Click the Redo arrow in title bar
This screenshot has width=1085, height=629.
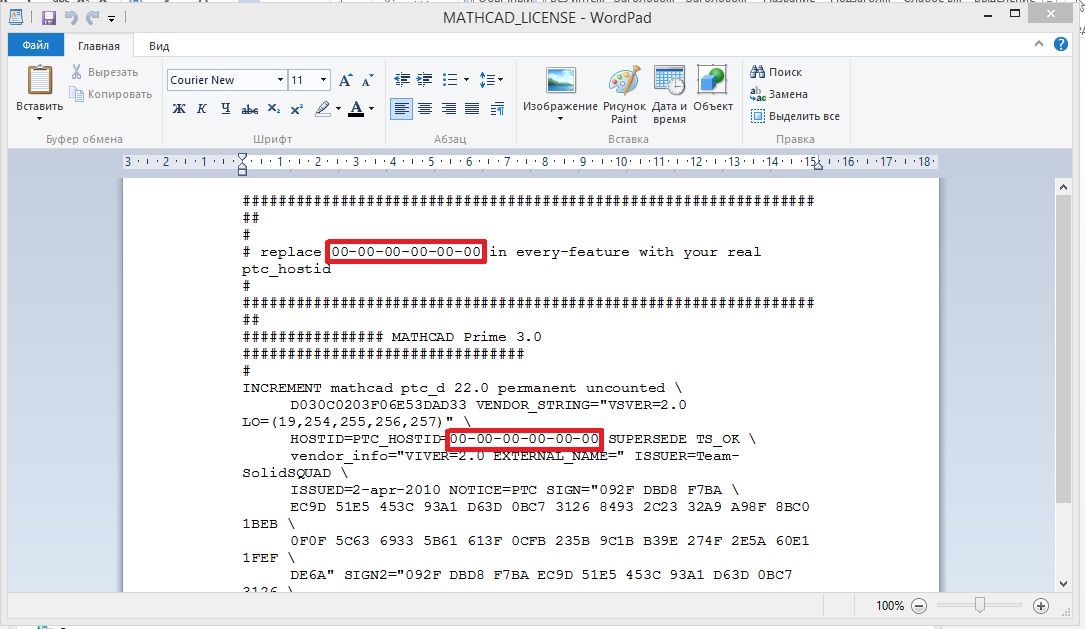coord(93,18)
